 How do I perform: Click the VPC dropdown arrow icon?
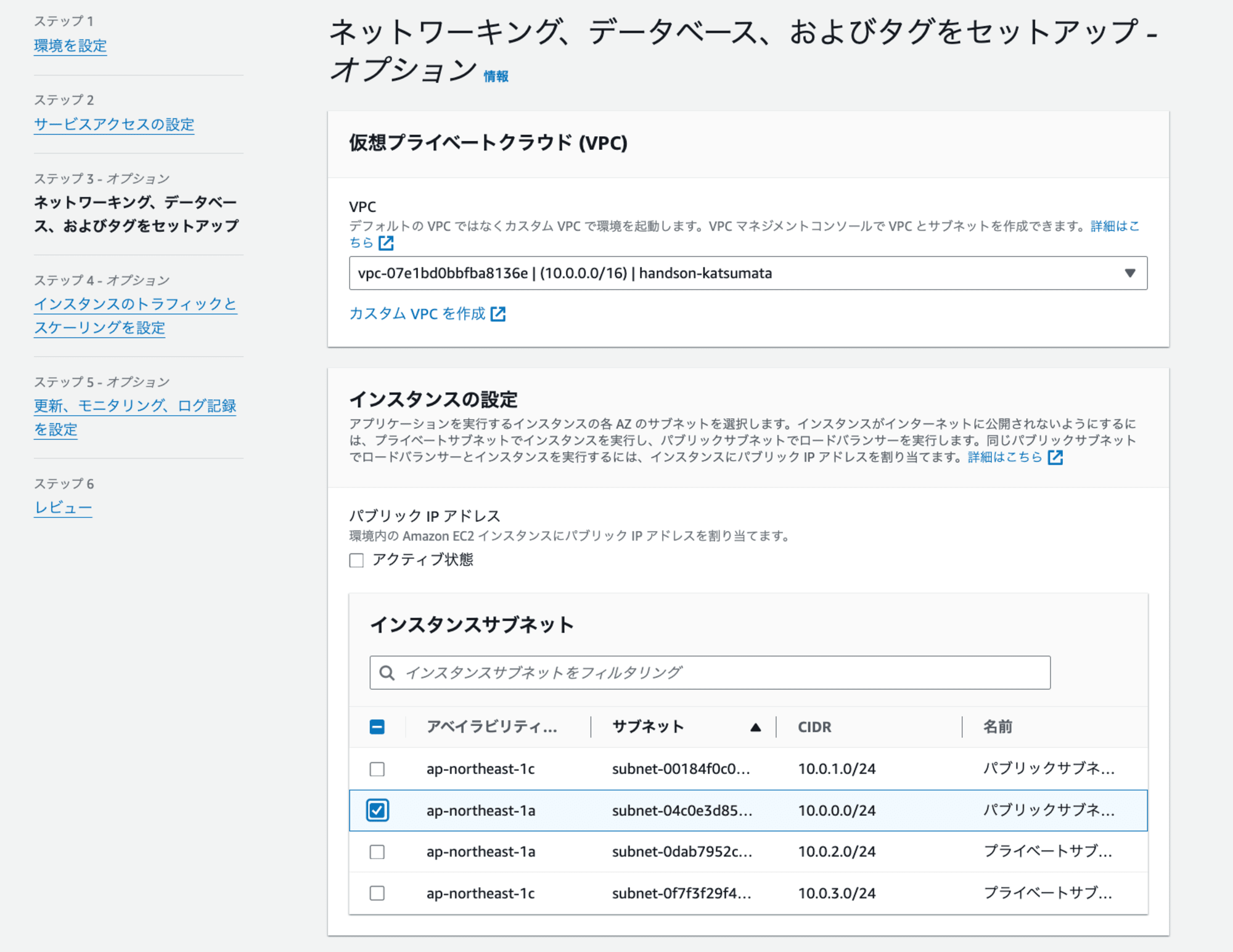point(1129,273)
